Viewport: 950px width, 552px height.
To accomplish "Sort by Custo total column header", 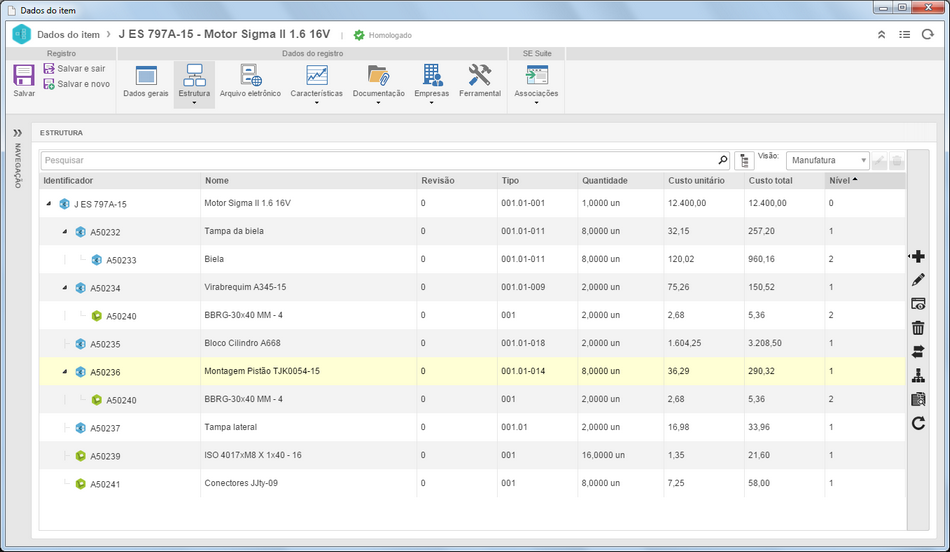I will tap(785, 181).
